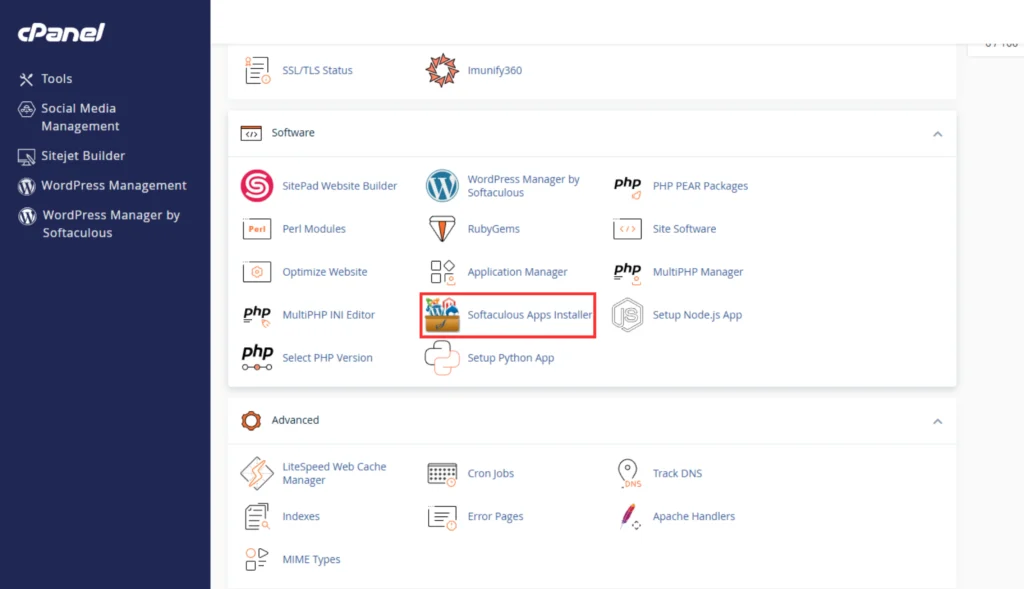Open the Track DNS link
The width and height of the screenshot is (1024, 589).
coord(677,473)
